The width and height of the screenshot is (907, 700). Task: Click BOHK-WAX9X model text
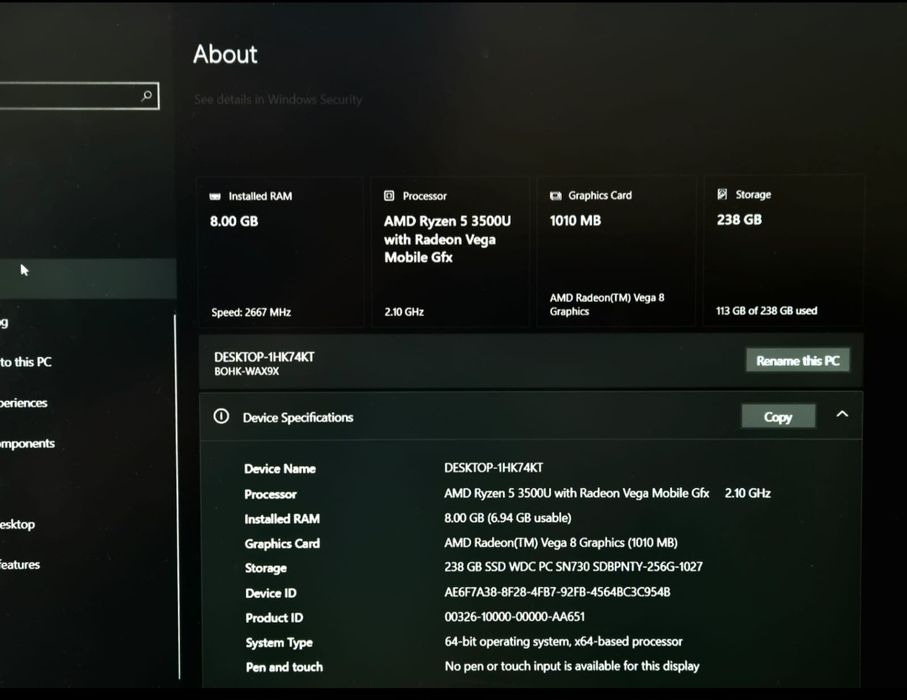[246, 371]
